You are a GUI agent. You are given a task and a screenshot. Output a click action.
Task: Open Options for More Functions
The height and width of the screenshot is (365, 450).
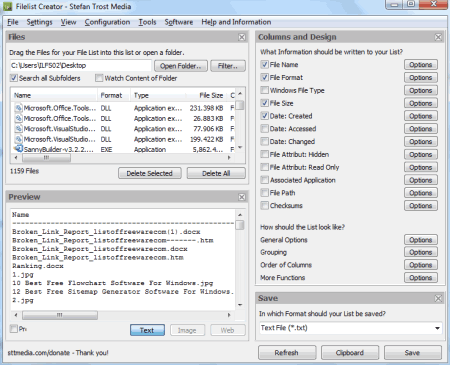point(421,278)
